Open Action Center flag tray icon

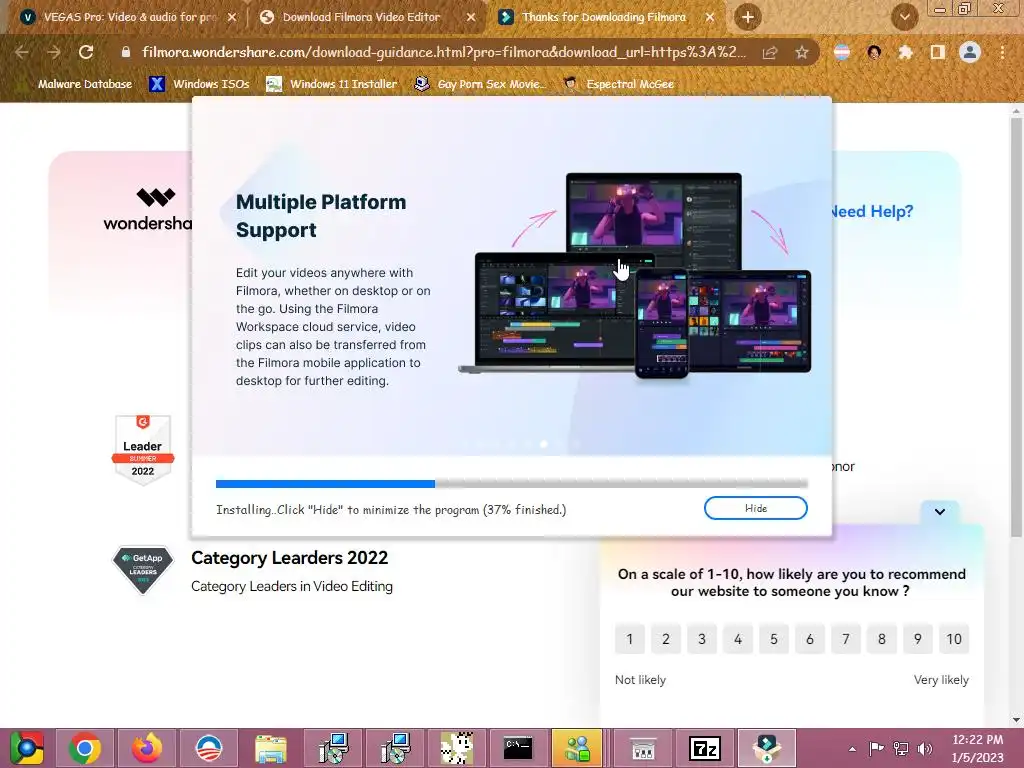pos(876,748)
